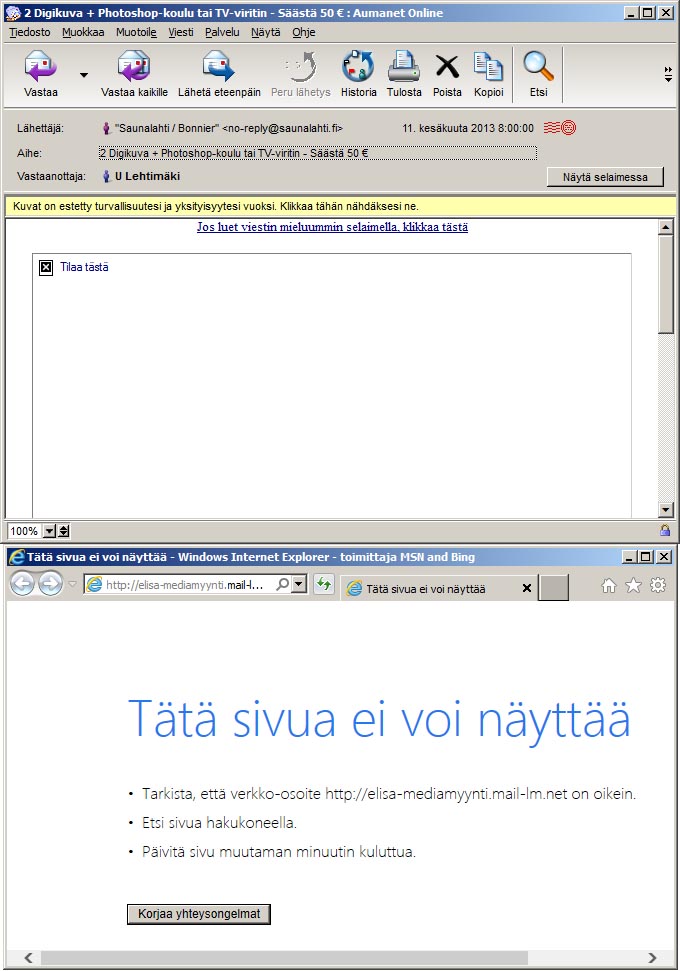680x971 pixels.
Task: Open the Tiedosto menu
Action: 30,32
